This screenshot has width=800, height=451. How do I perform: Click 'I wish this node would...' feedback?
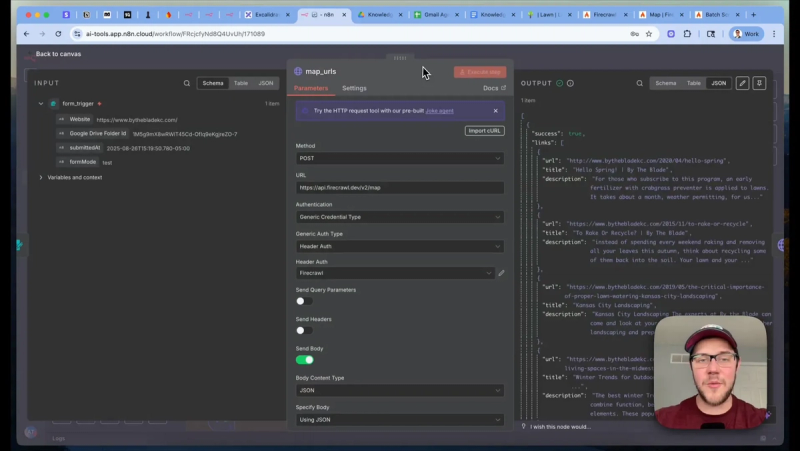(560, 427)
